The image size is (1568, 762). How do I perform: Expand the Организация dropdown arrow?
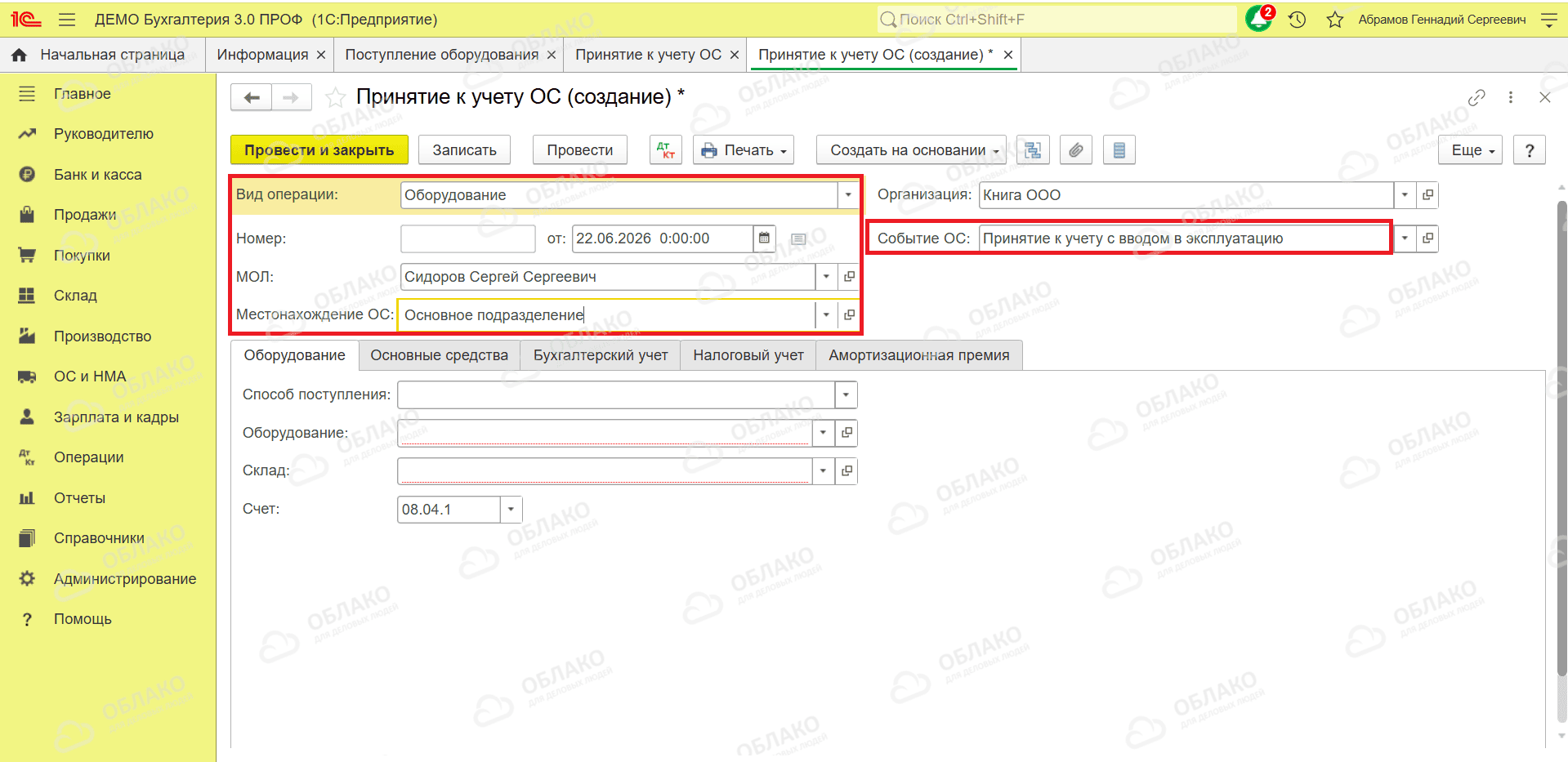(x=1405, y=195)
